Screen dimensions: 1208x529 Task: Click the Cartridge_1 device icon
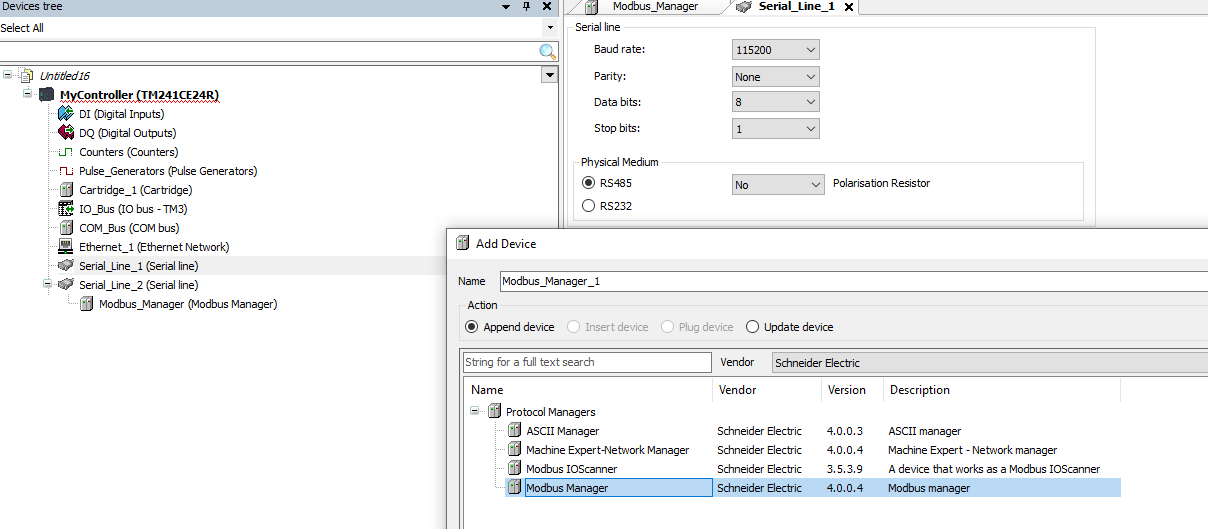[66, 190]
